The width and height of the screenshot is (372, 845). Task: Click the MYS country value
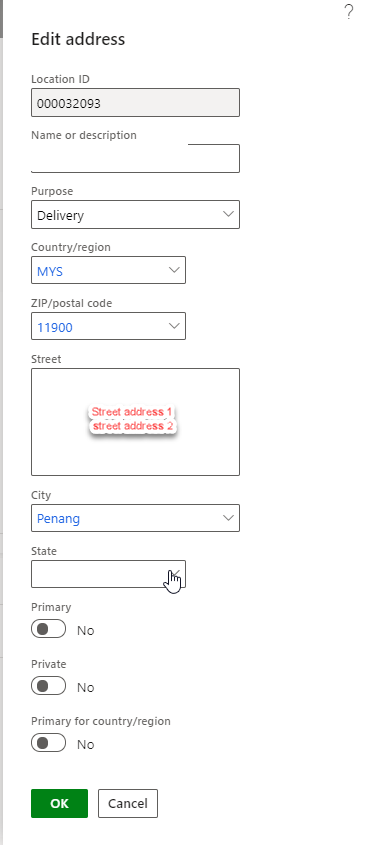[x=50, y=271]
